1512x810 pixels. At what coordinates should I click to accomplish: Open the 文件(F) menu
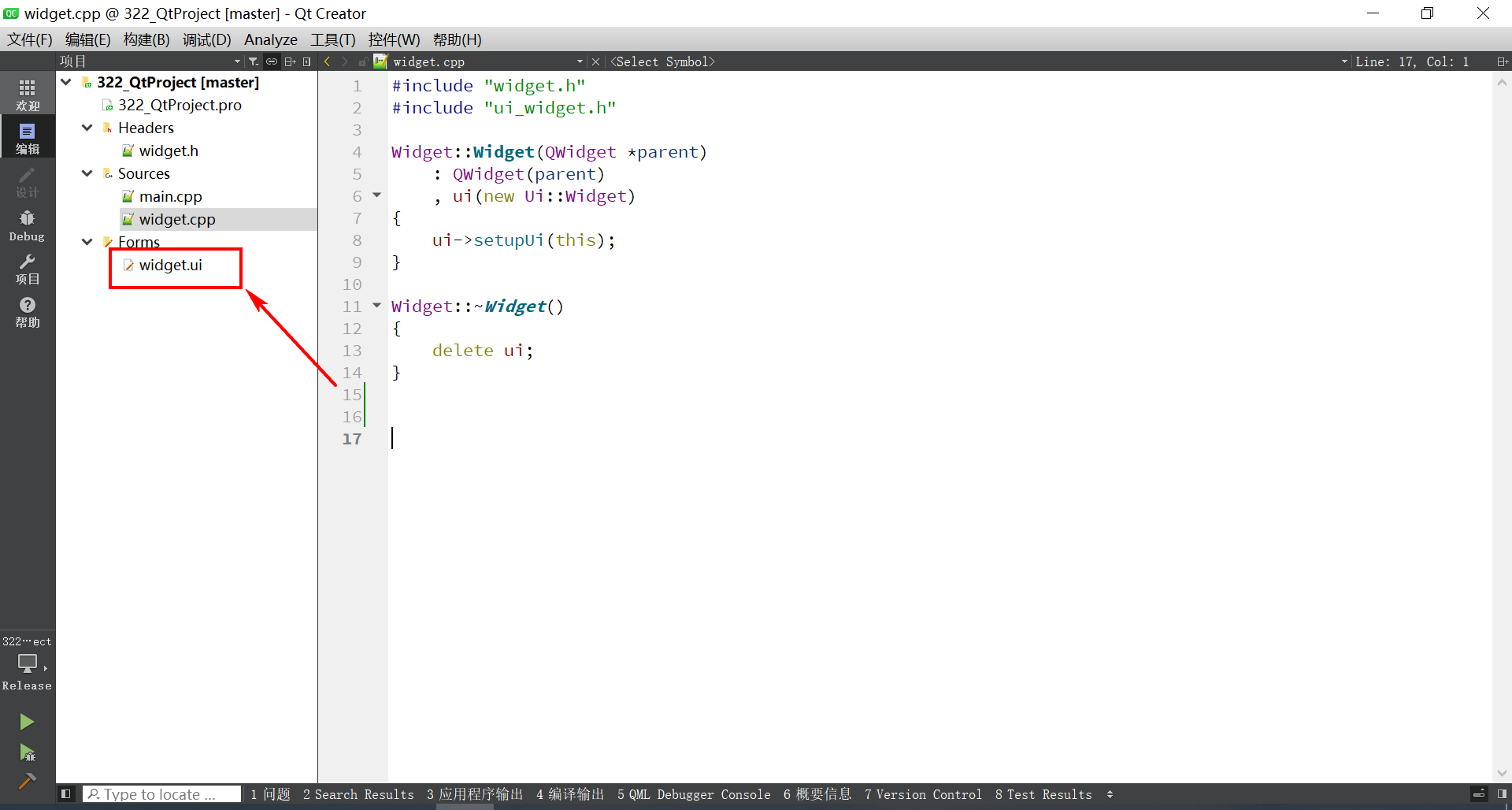pos(30,39)
